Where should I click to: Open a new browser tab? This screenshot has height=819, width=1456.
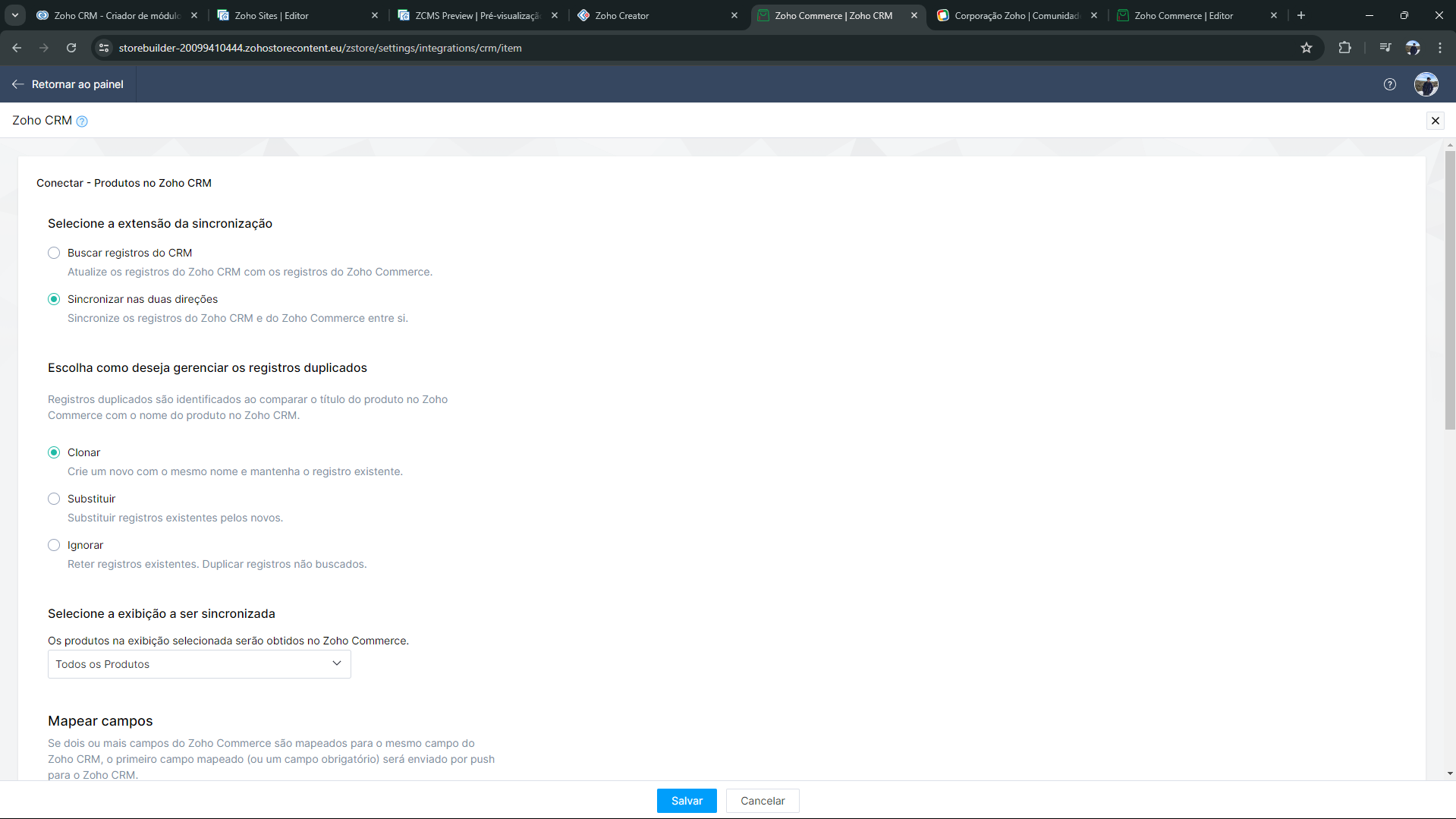point(1301,15)
